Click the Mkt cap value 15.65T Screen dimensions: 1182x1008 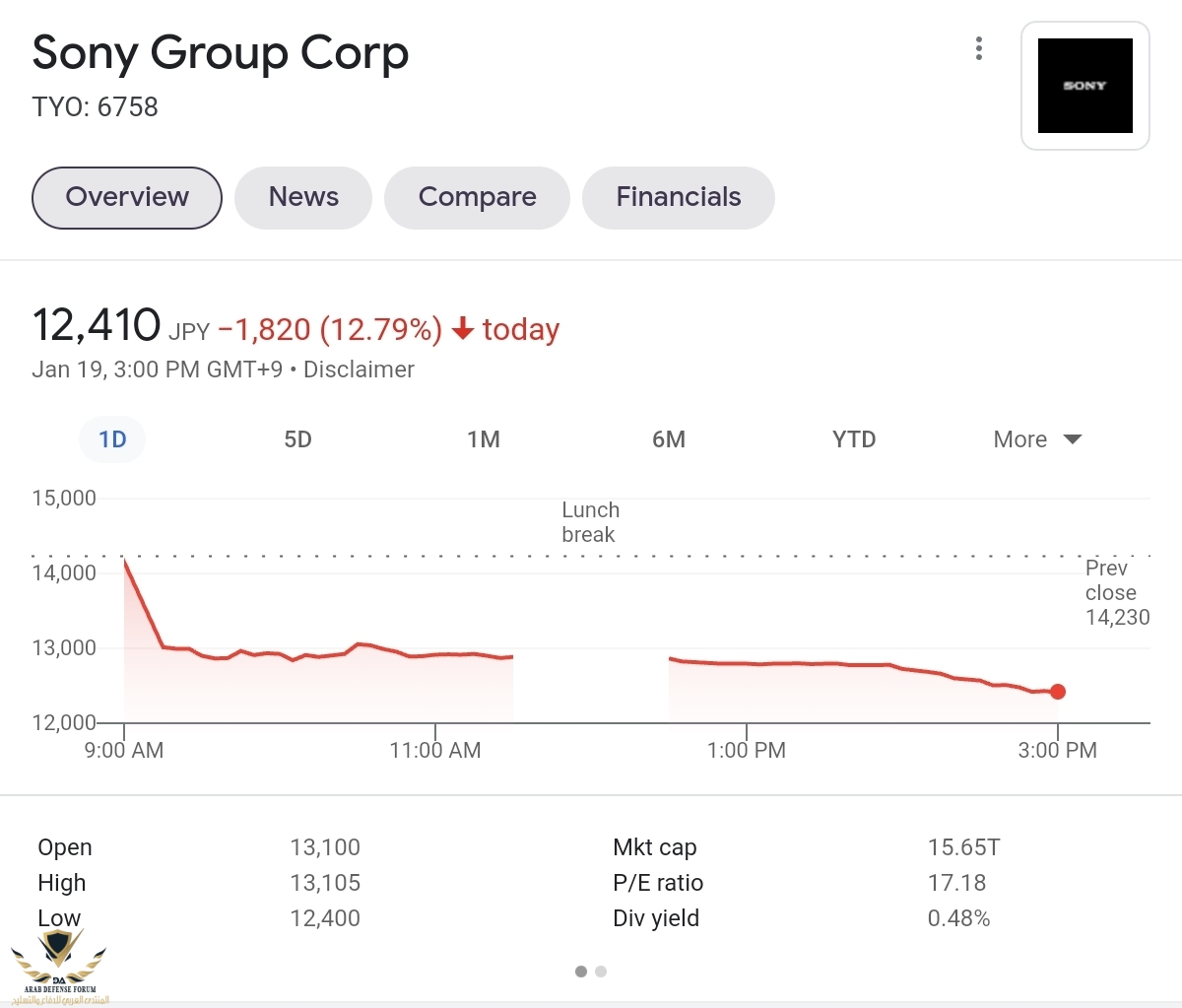[x=963, y=847]
